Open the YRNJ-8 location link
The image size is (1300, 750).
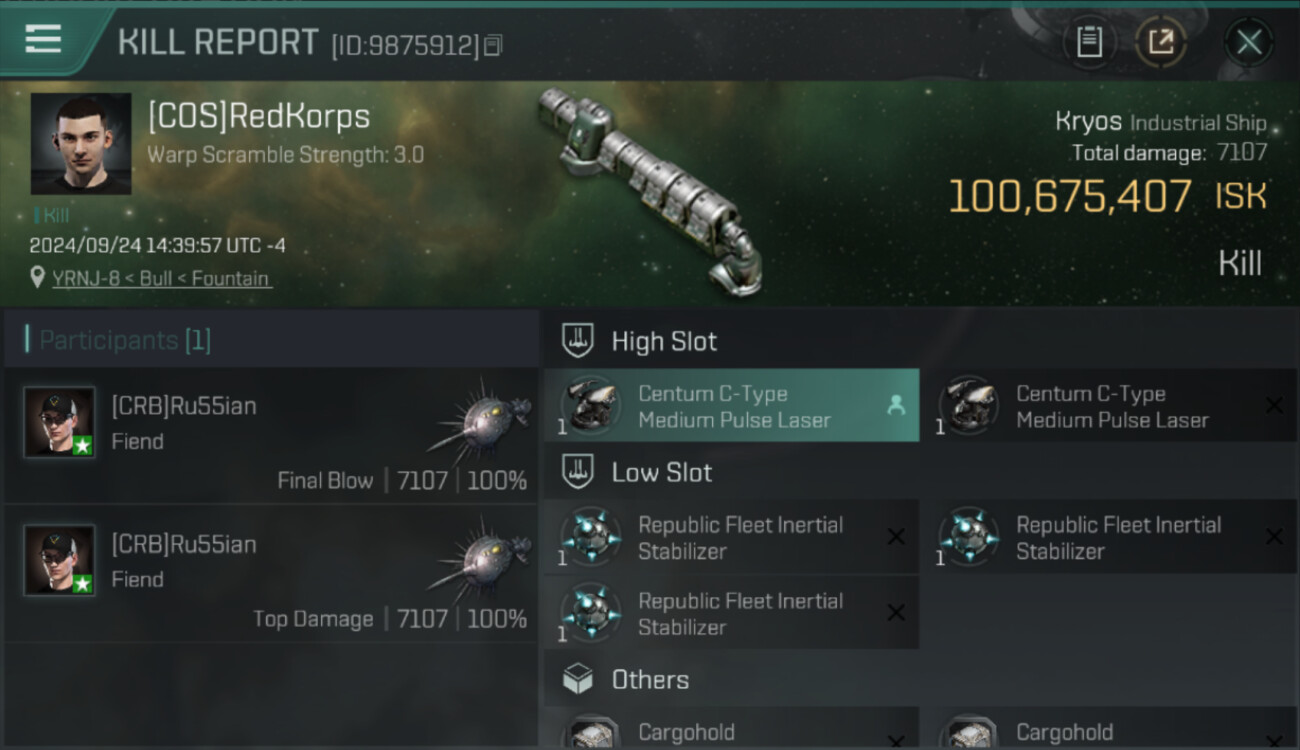pyautogui.click(x=160, y=278)
